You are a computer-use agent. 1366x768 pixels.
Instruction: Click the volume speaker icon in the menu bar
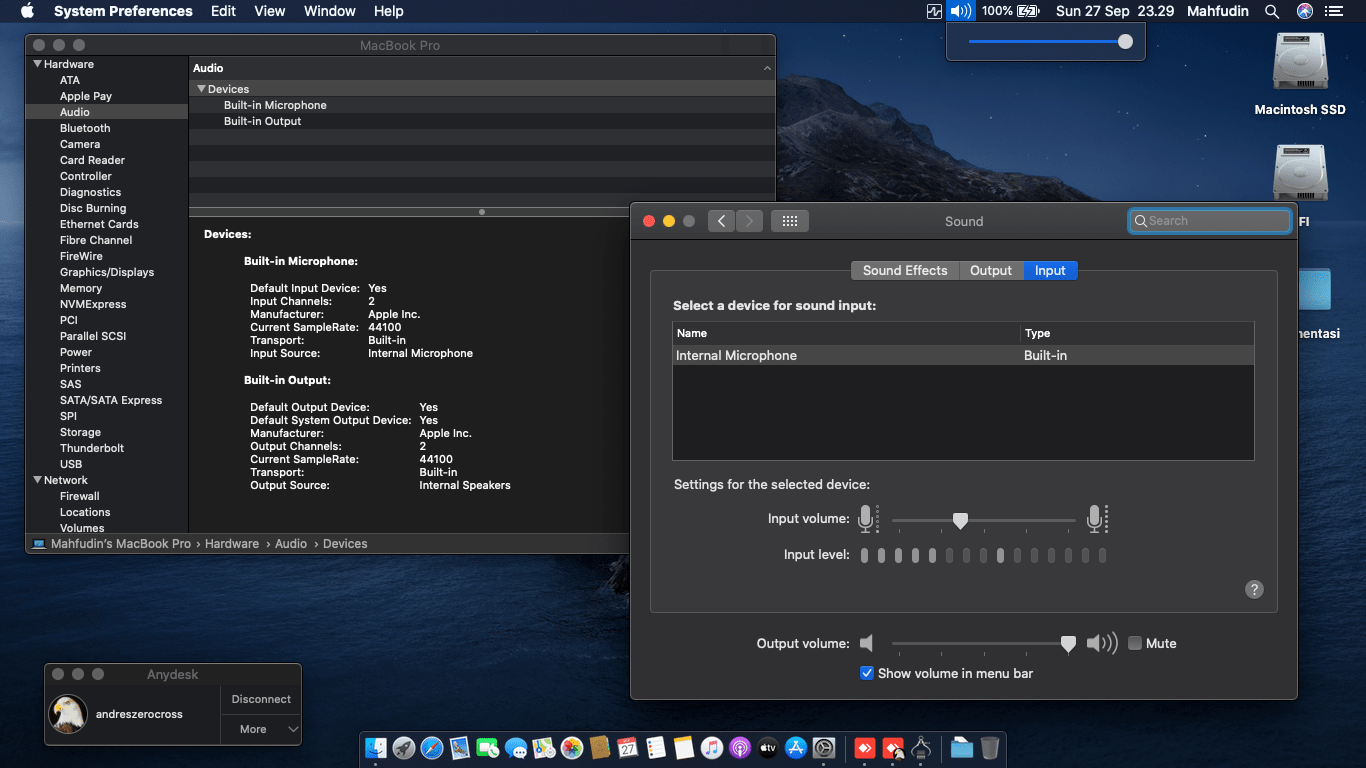(x=961, y=11)
